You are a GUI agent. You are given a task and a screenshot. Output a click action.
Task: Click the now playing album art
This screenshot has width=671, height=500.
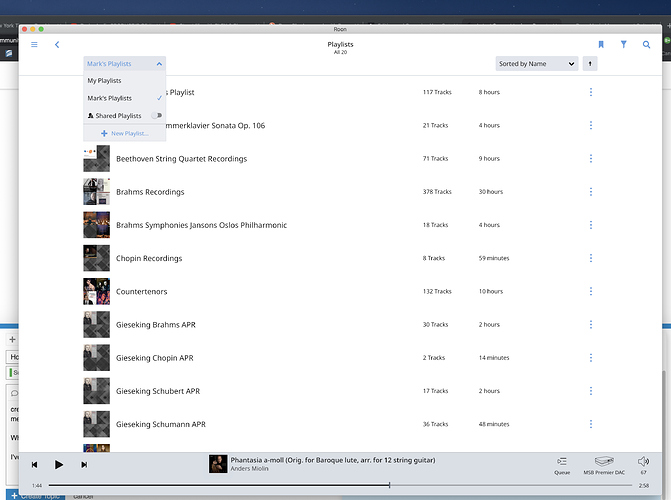tap(218, 464)
